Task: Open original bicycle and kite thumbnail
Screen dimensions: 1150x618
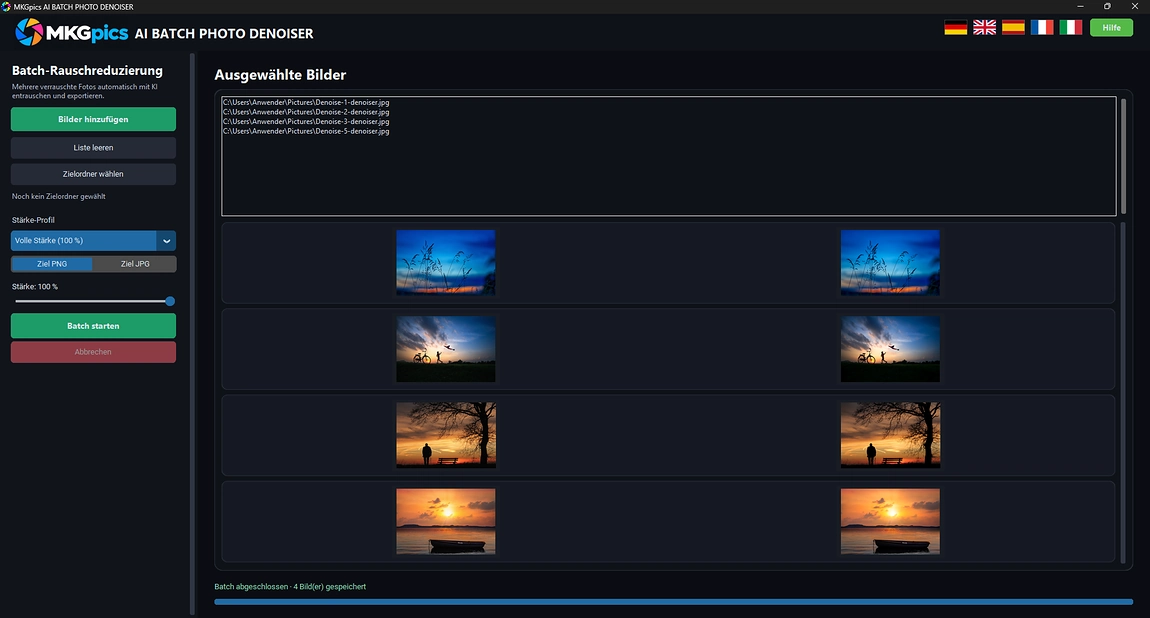Action: (446, 349)
